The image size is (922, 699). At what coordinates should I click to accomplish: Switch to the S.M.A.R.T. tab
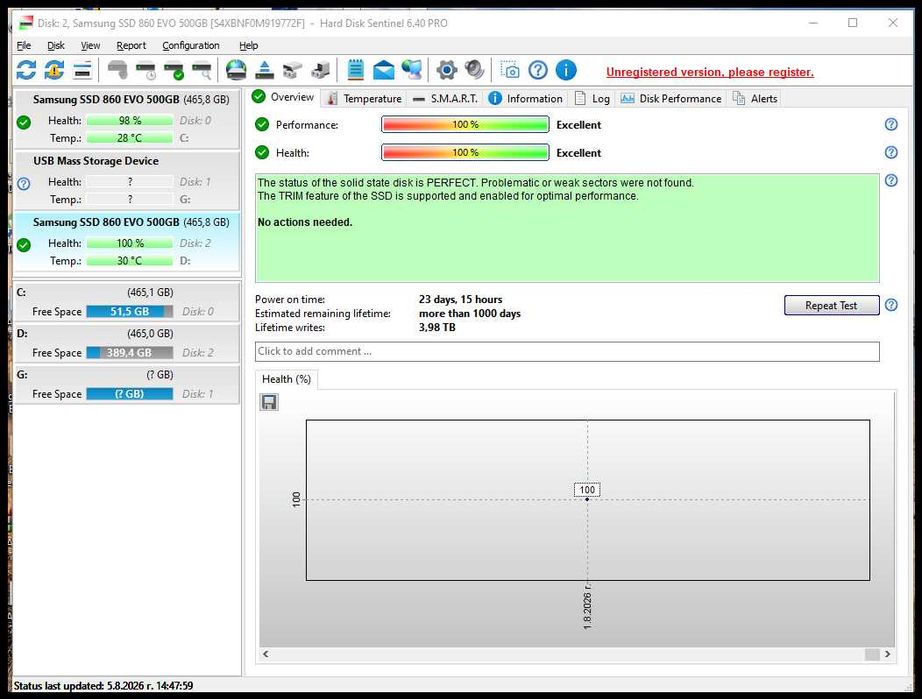pyautogui.click(x=445, y=99)
